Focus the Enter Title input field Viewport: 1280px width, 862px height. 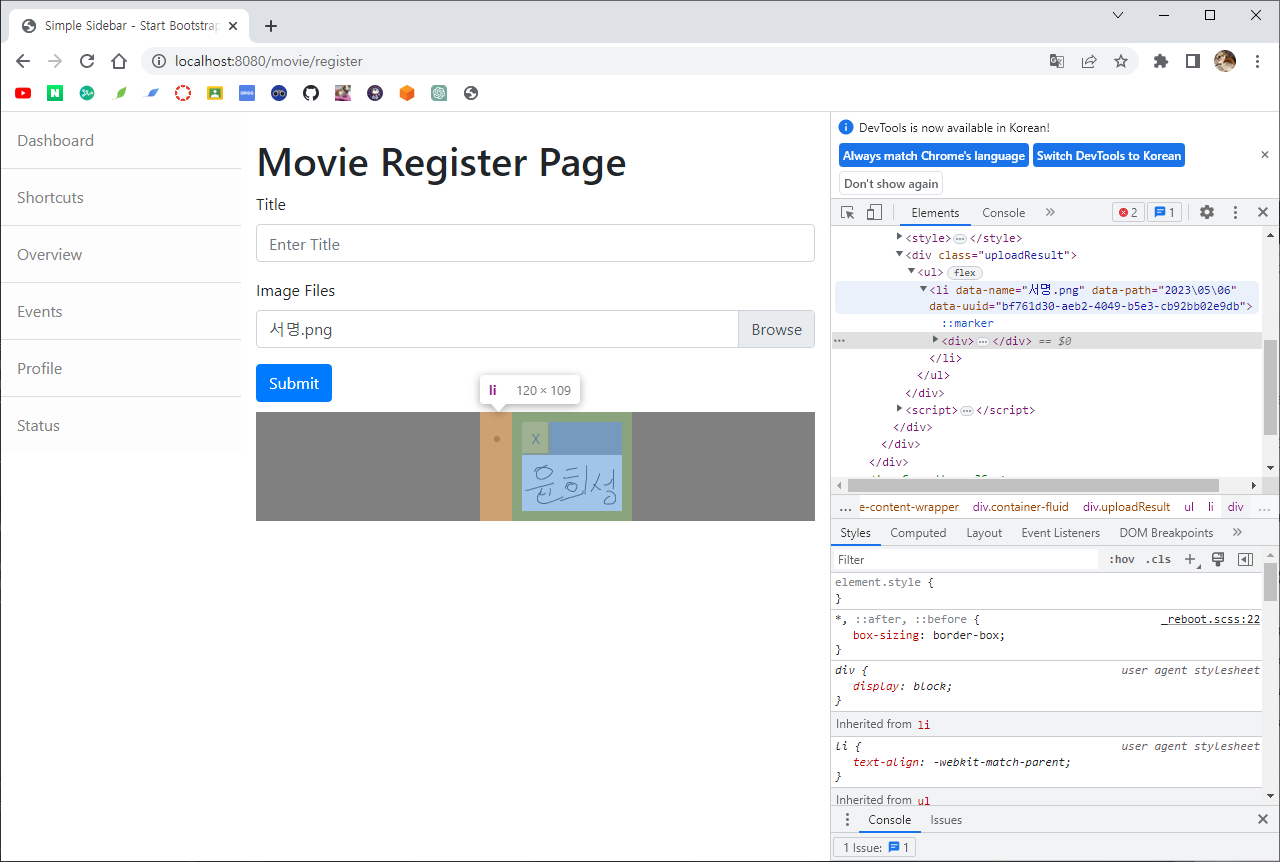[x=535, y=243]
